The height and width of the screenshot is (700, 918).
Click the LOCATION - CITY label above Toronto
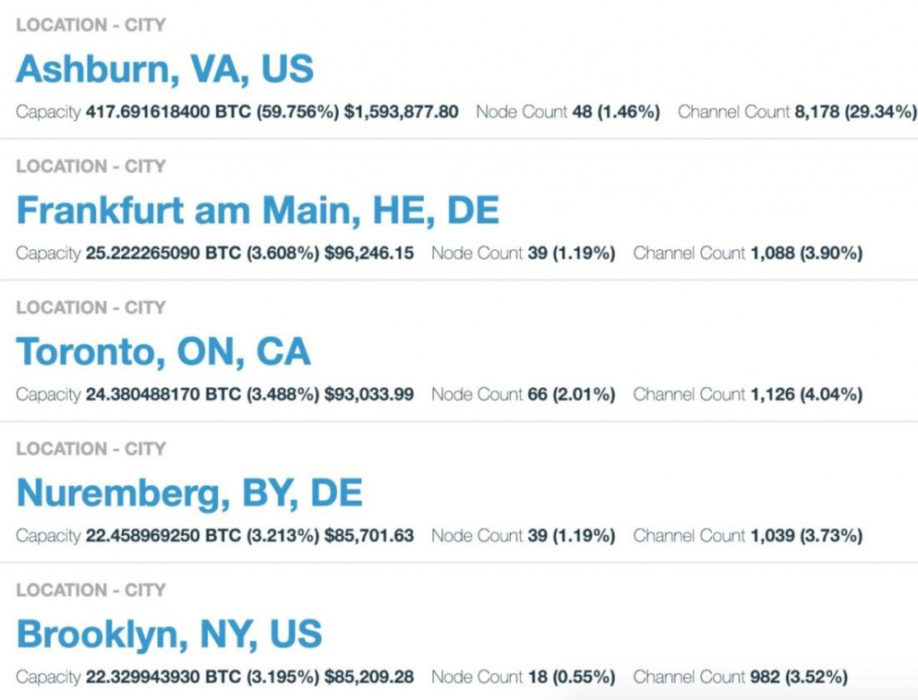[91, 308]
